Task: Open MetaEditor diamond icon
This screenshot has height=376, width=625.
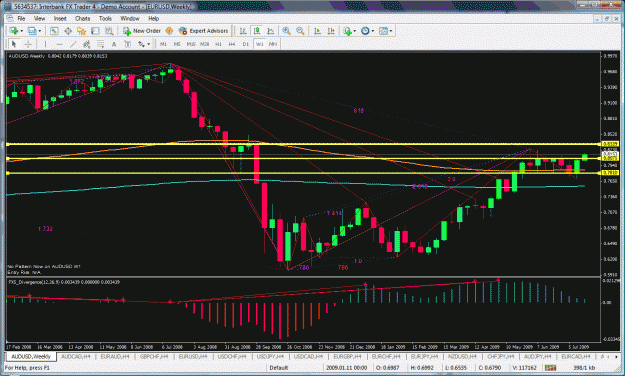Action: coord(169,31)
